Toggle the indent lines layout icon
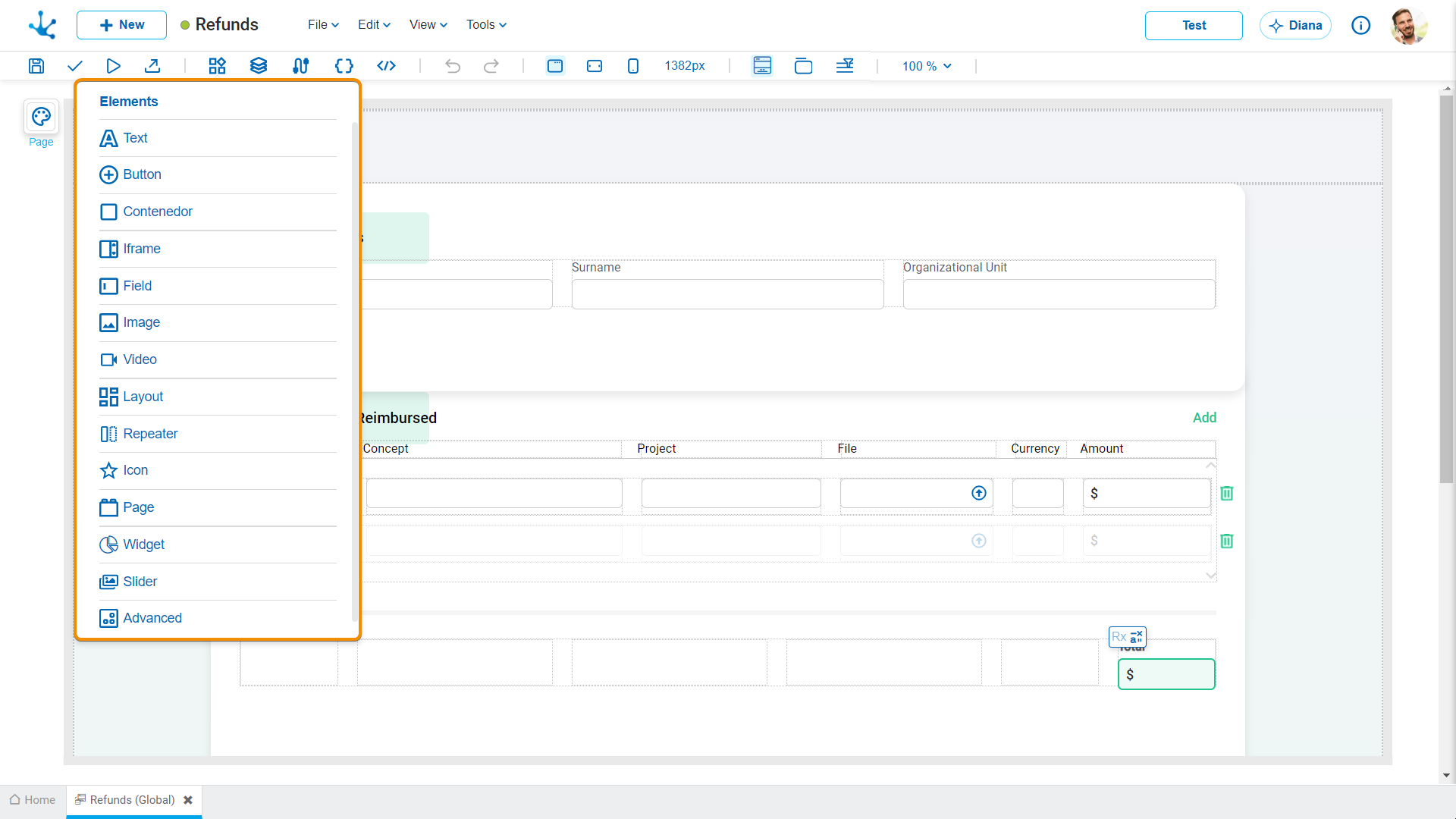Viewport: 1456px width, 819px height. [x=845, y=66]
